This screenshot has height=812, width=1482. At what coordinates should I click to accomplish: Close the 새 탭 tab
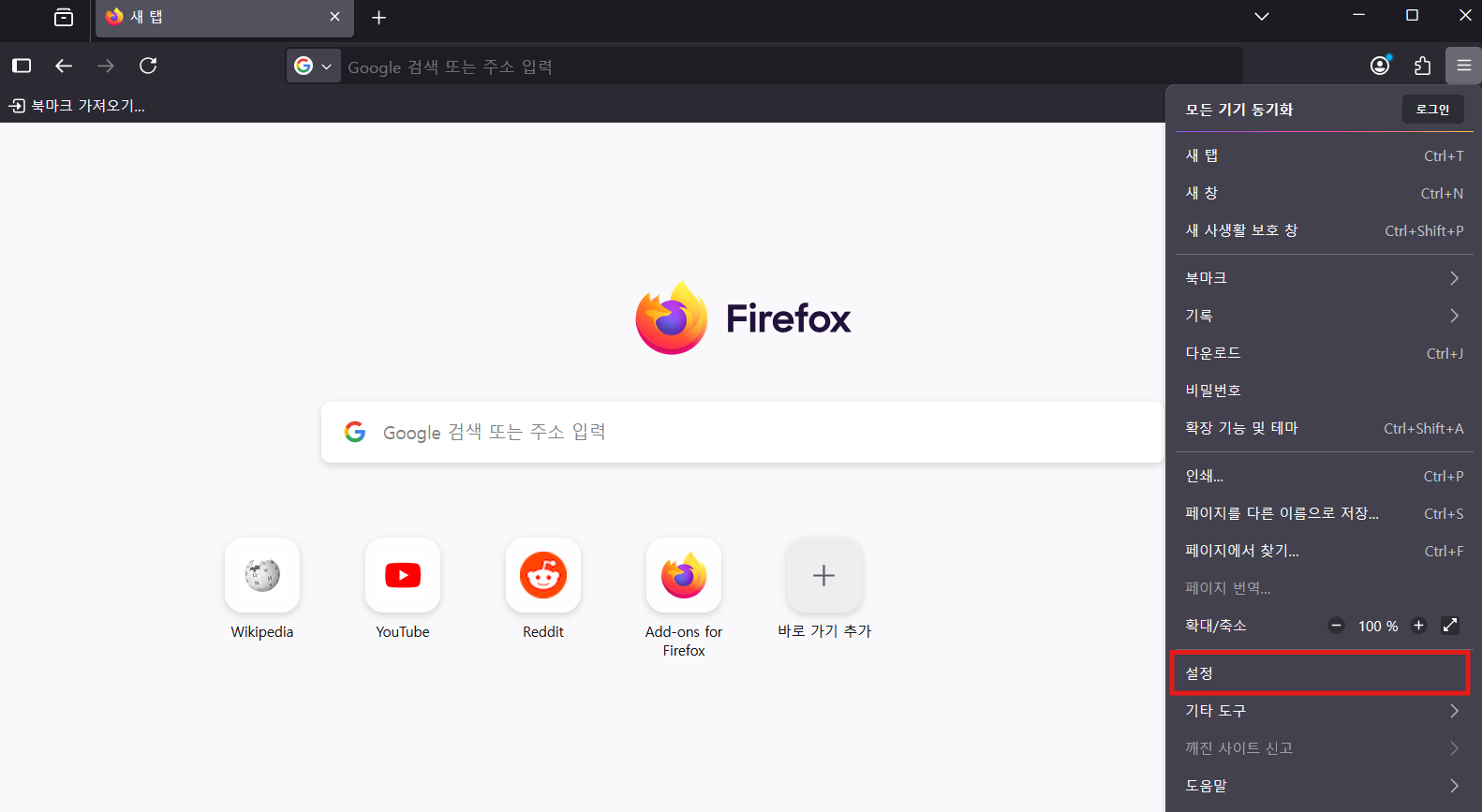point(334,17)
